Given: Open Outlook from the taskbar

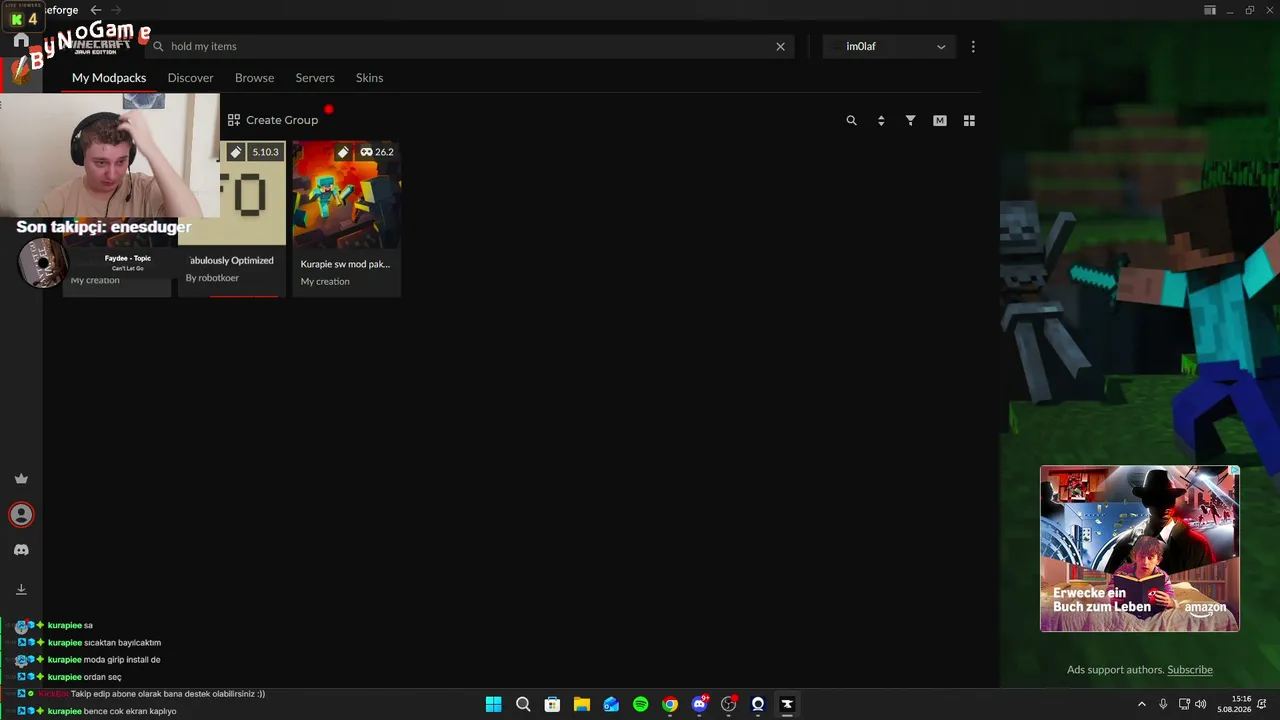Looking at the screenshot, I should [x=611, y=704].
